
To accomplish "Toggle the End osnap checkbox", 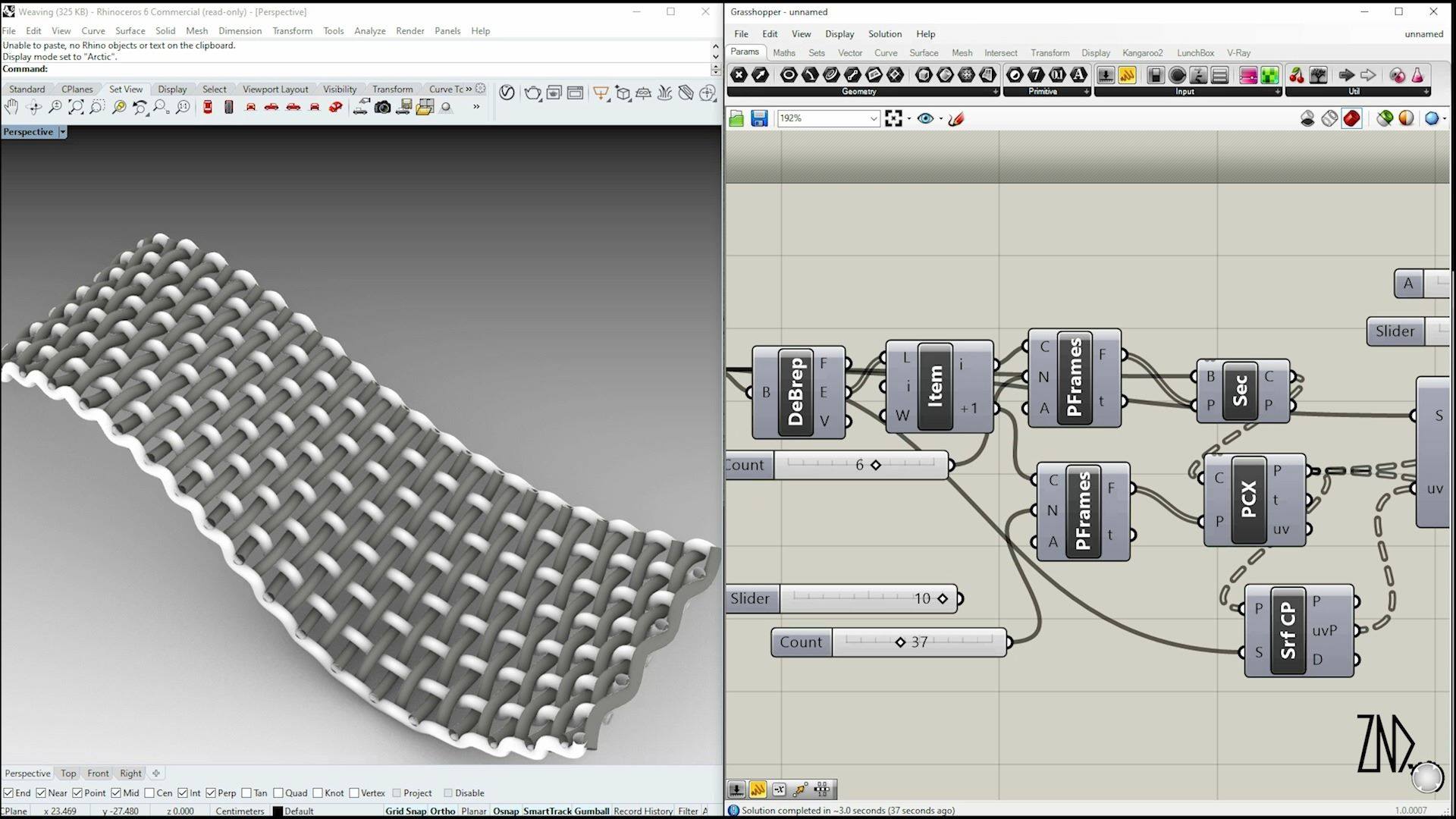I will coord(8,793).
